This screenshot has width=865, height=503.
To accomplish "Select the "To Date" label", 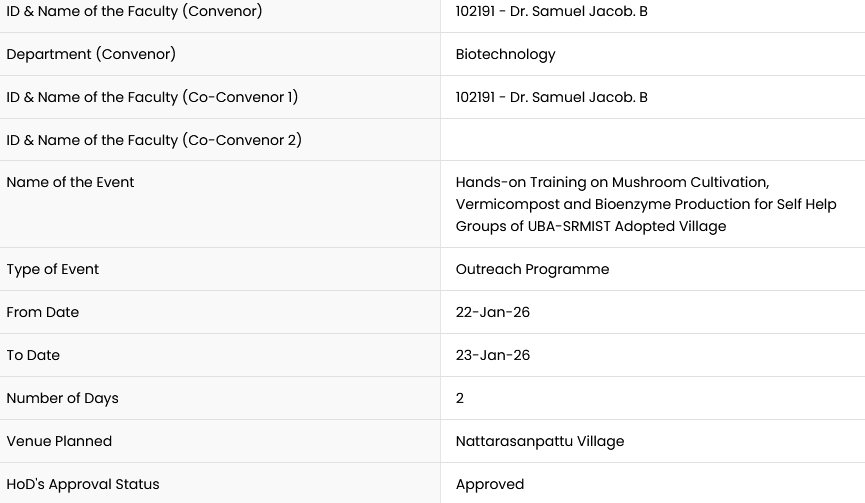I will (x=33, y=355).
